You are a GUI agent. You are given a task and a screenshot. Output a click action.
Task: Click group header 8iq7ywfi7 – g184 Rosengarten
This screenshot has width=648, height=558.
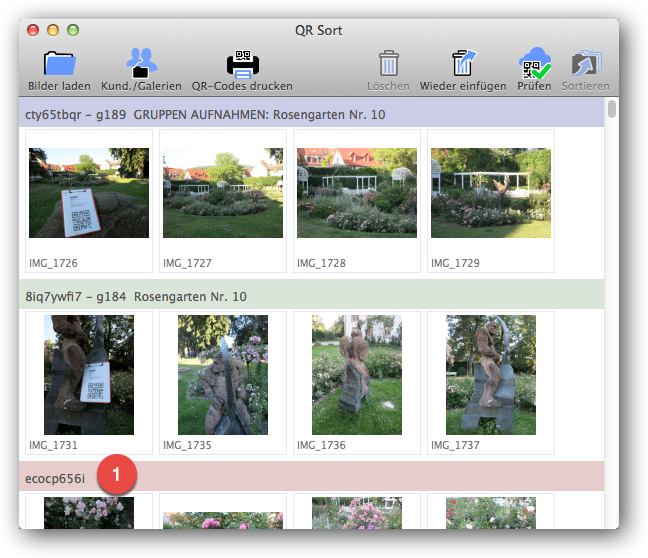[312, 296]
